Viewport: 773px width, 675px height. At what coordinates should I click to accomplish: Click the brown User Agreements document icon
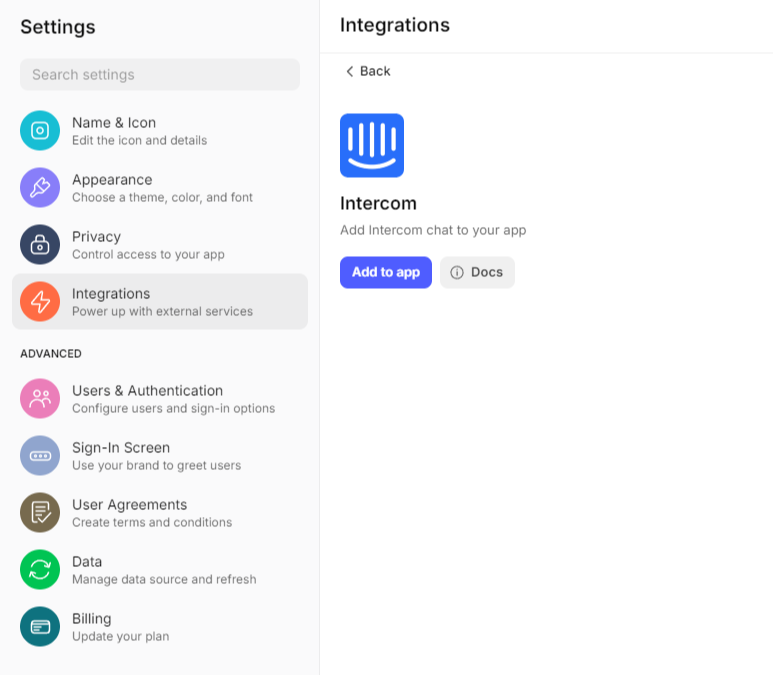click(x=40, y=513)
